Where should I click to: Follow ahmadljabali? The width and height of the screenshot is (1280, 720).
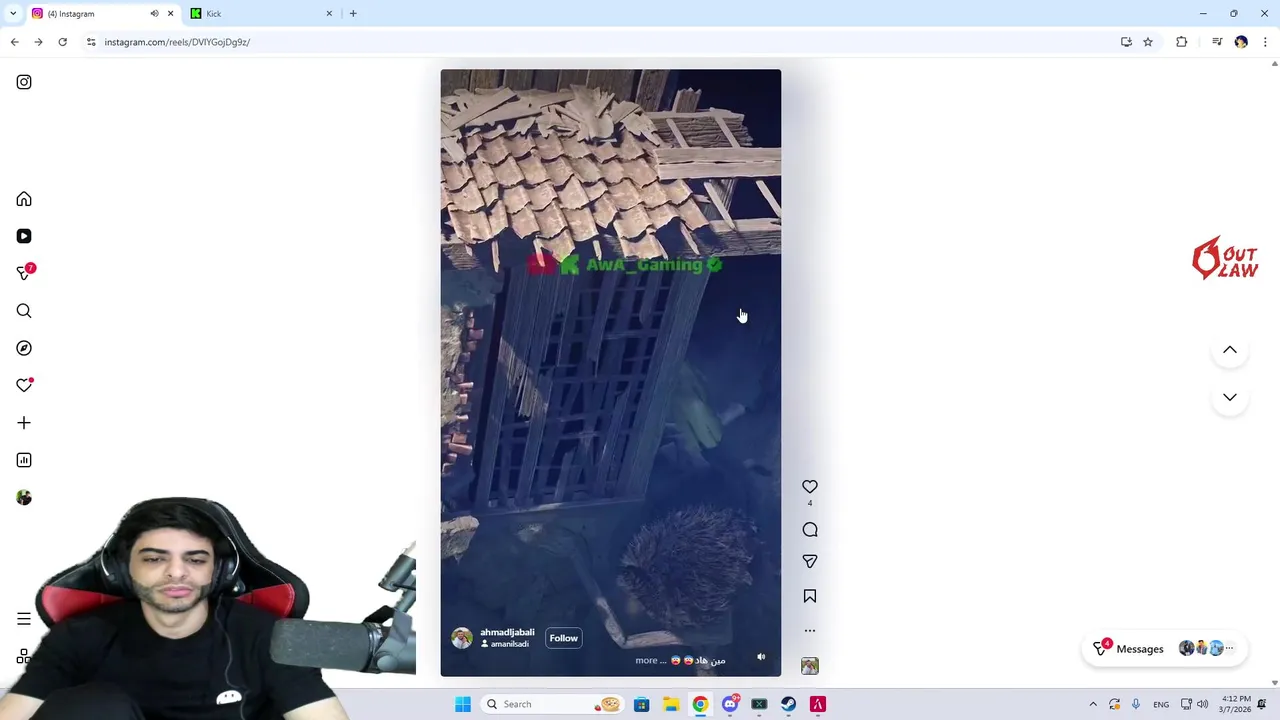[x=563, y=638]
